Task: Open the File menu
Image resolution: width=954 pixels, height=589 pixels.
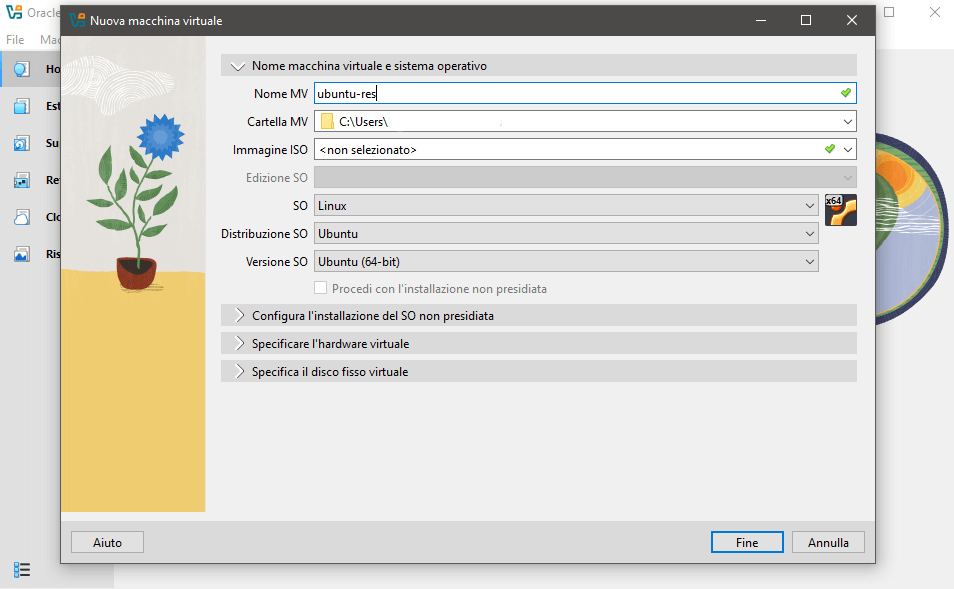Action: point(15,39)
